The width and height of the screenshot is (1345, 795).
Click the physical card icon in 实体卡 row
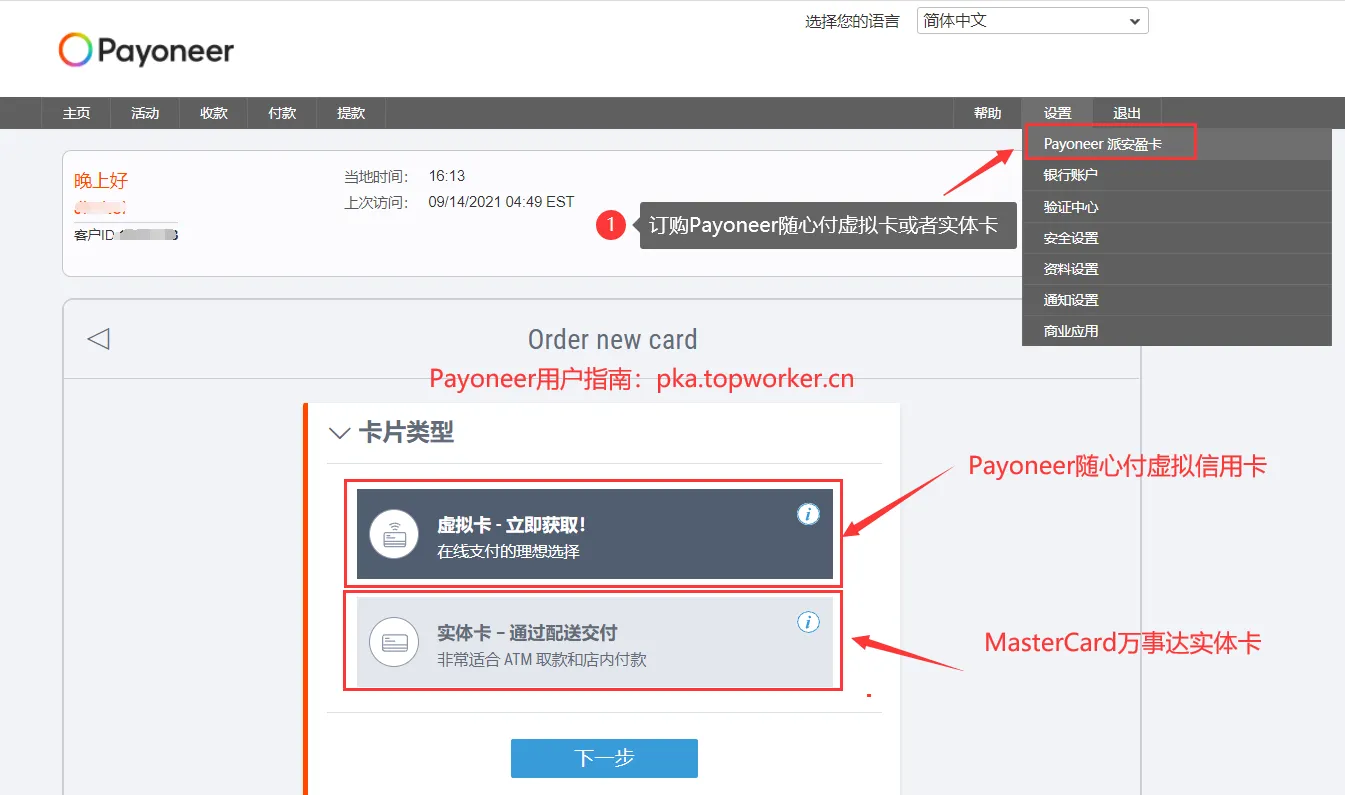point(394,642)
